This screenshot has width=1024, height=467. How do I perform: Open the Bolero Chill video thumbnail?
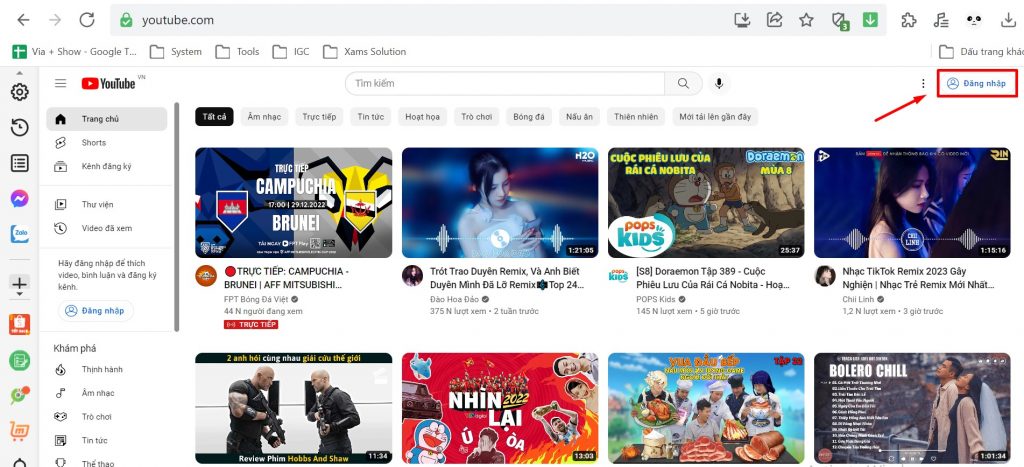912,408
